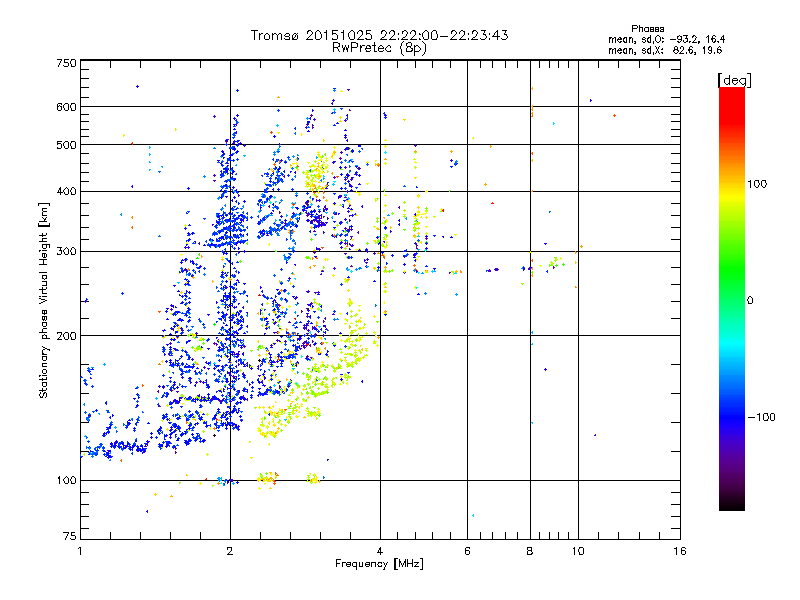Click the y-axis tick label '600'
This screenshot has height=600, width=800.
[66, 107]
